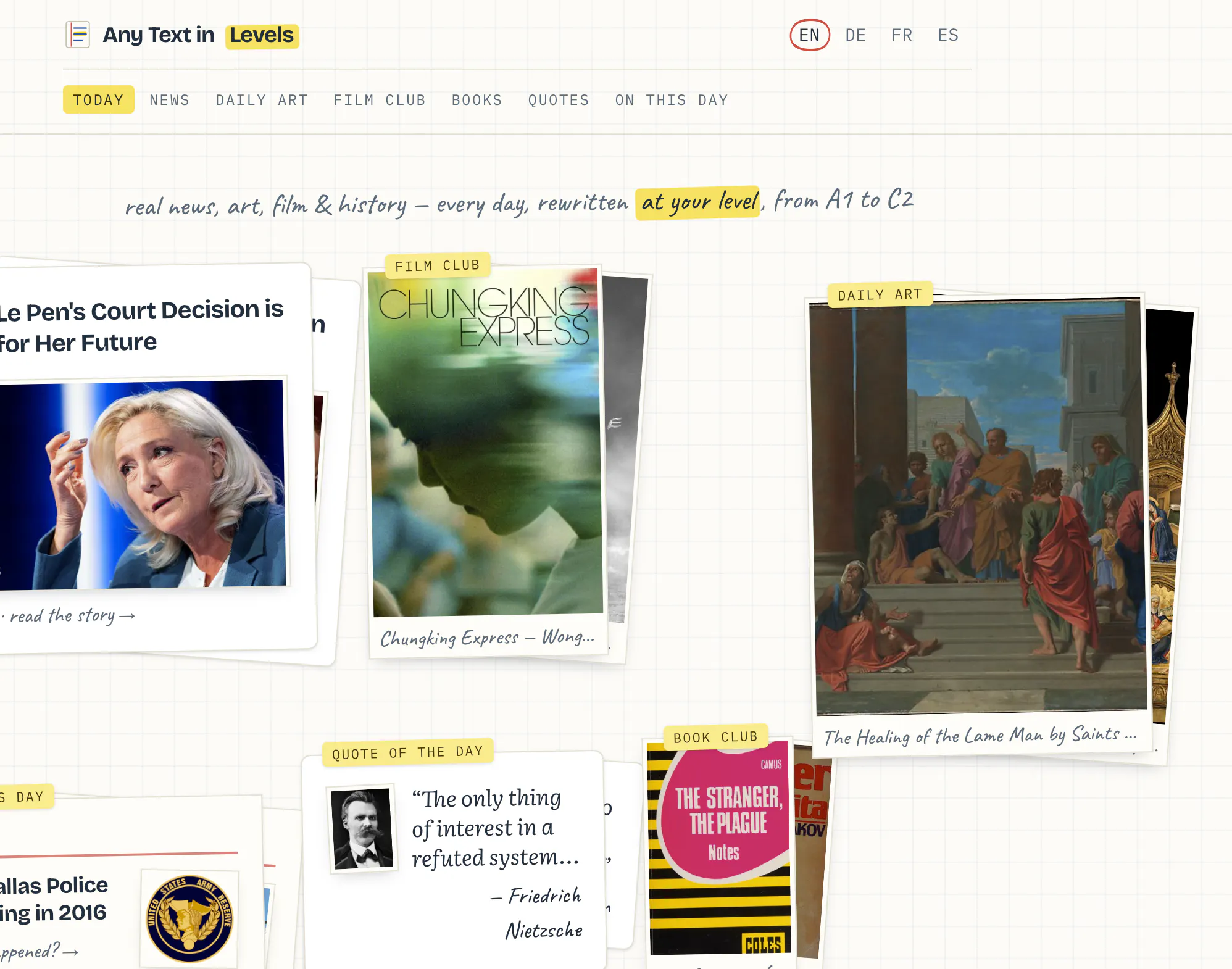
Task: Go to the DAILY ART tab
Action: (x=262, y=100)
